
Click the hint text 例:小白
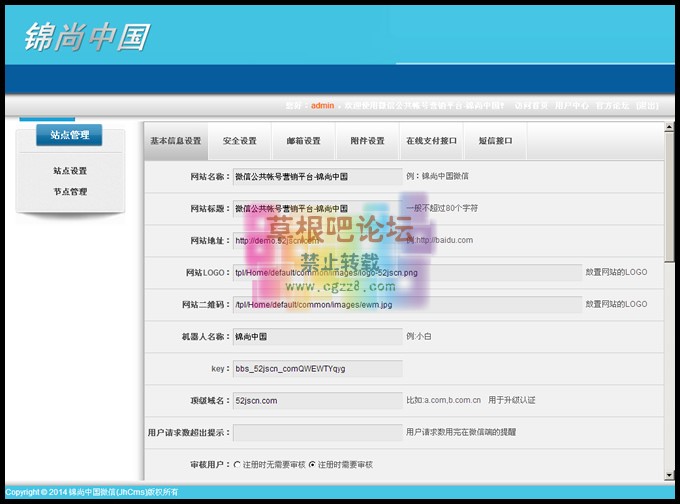click(x=418, y=336)
